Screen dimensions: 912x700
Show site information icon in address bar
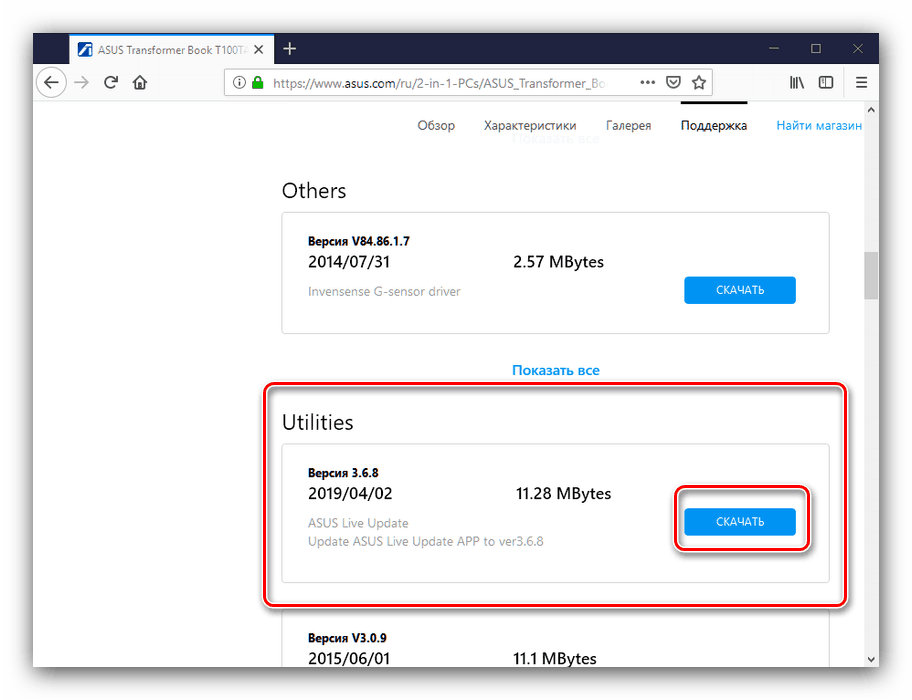click(x=239, y=83)
